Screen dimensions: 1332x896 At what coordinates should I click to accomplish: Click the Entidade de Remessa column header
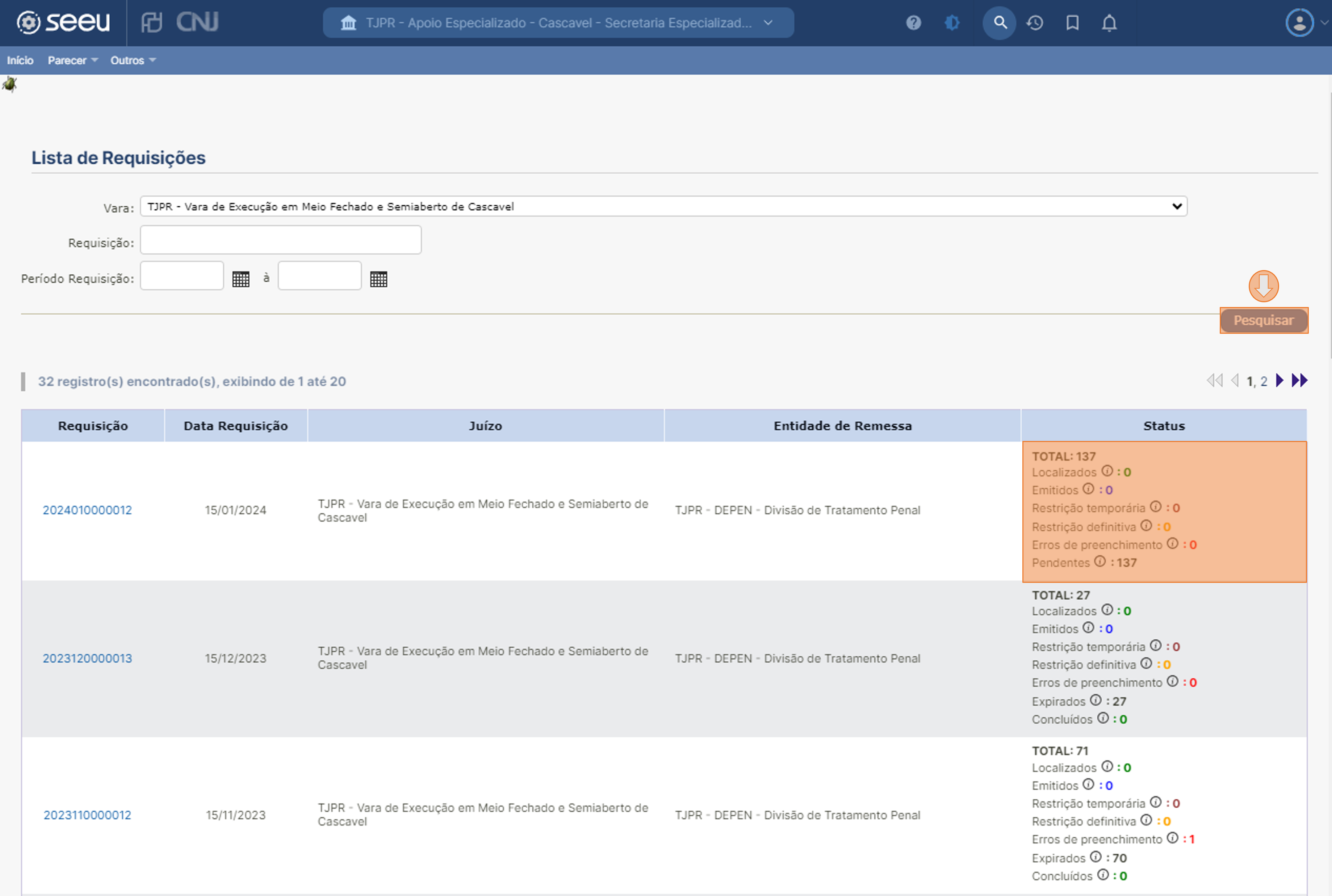(x=843, y=426)
